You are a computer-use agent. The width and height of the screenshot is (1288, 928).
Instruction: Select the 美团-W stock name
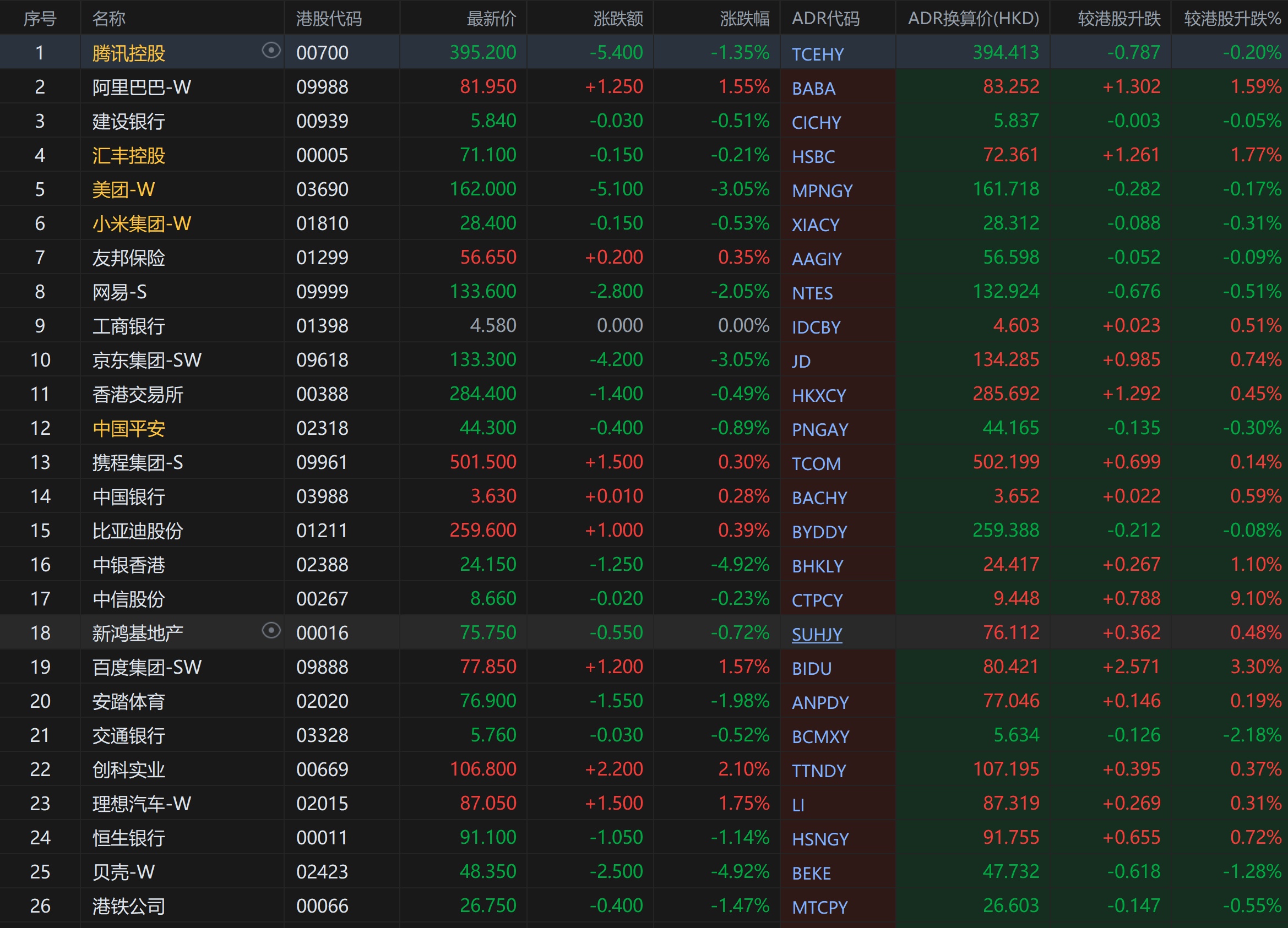123,189
